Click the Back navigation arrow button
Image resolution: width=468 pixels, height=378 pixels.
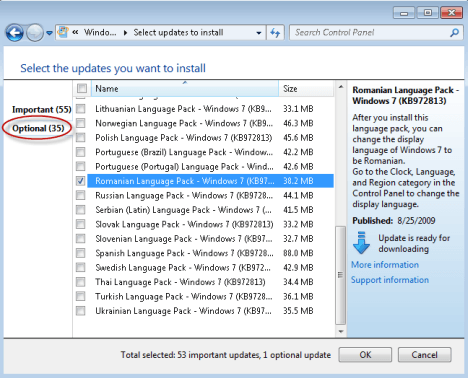pyautogui.click(x=14, y=33)
